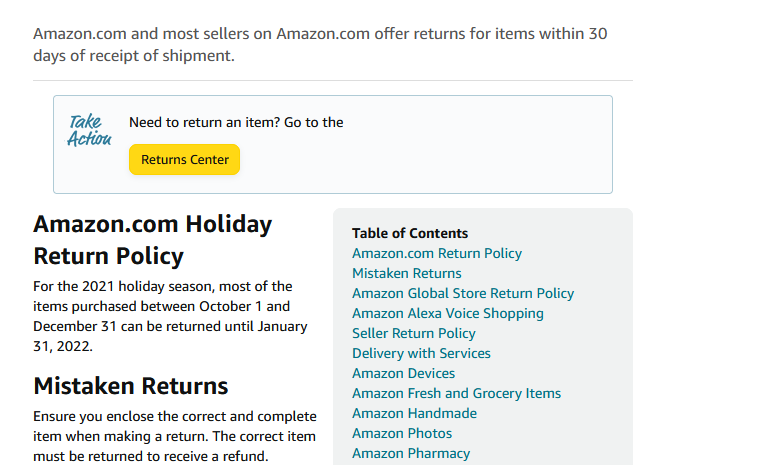
Task: Jump to Amazon Global Store Return Policy
Action: (463, 293)
